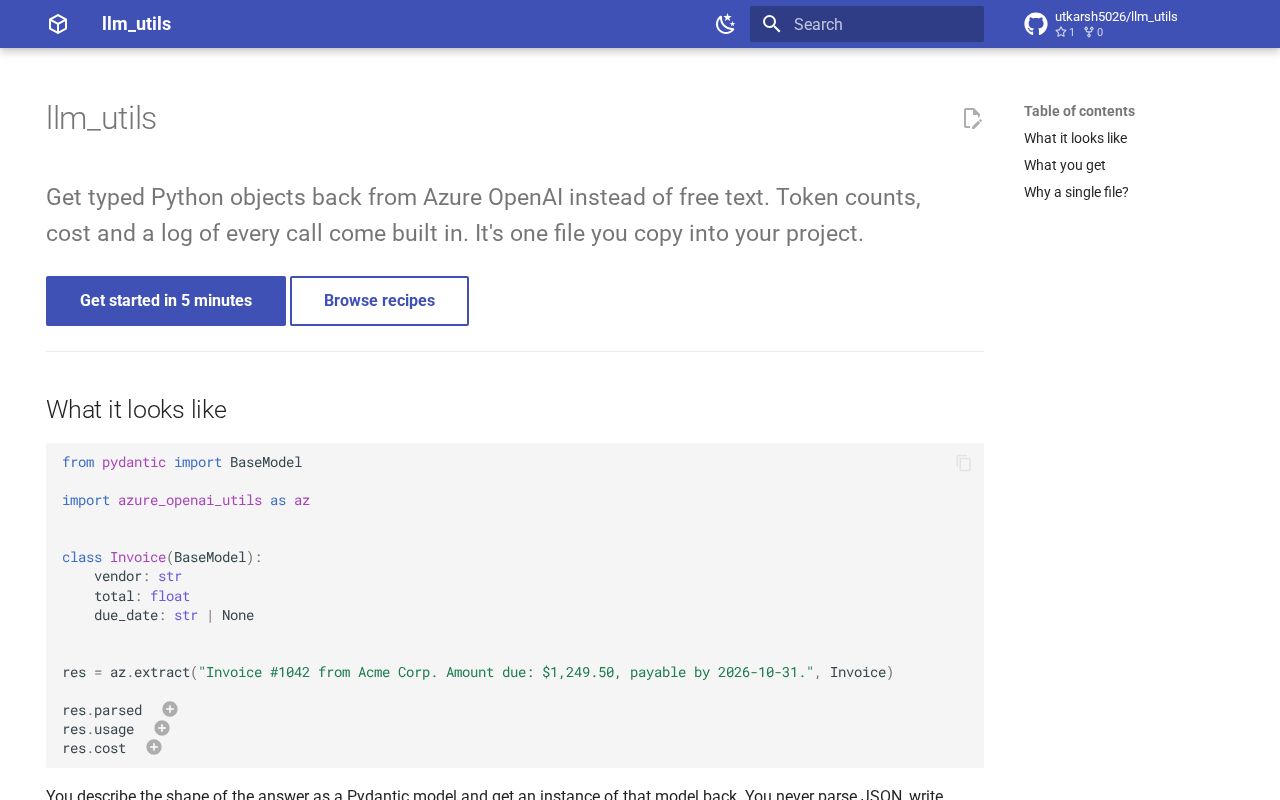Click the az.extract call code line
1280x800 pixels.
click(x=478, y=672)
